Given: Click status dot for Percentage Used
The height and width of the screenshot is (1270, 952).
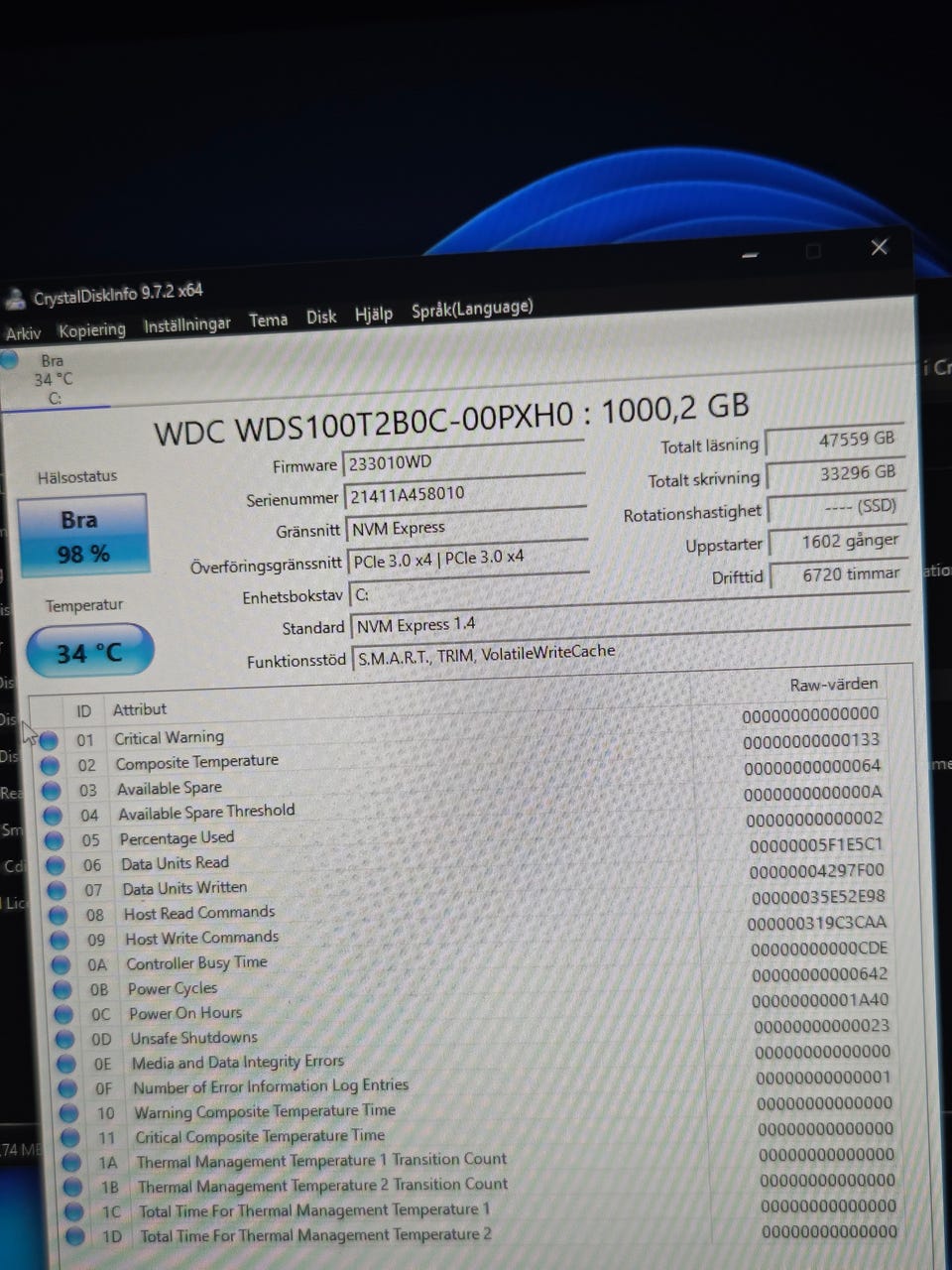Looking at the screenshot, I should point(55,840).
